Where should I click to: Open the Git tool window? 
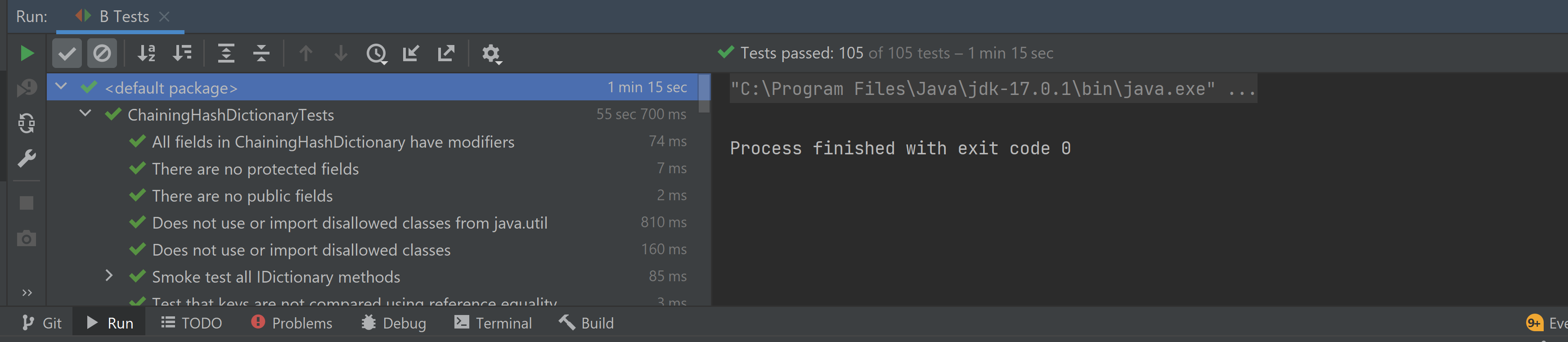point(42,323)
